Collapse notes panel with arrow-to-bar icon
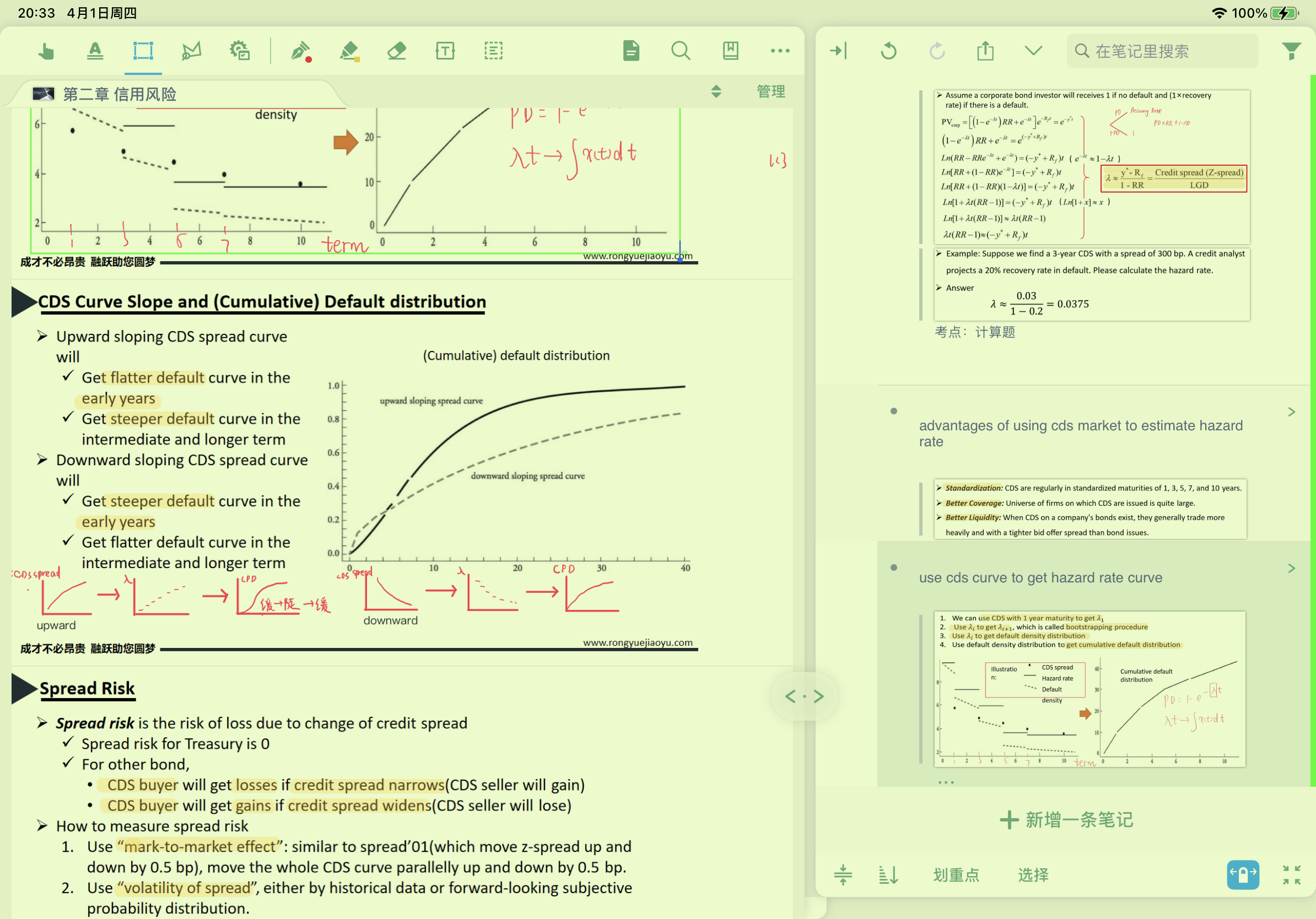Screen dimensions: 1316x919 click(839, 51)
